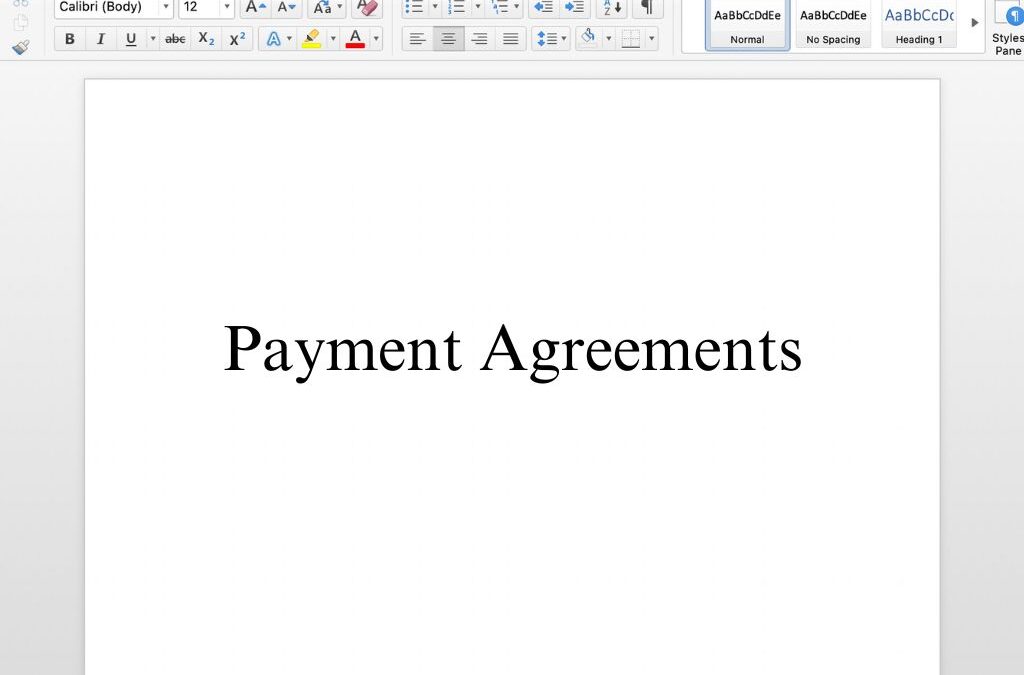Apply bulleted list

(x=414, y=8)
